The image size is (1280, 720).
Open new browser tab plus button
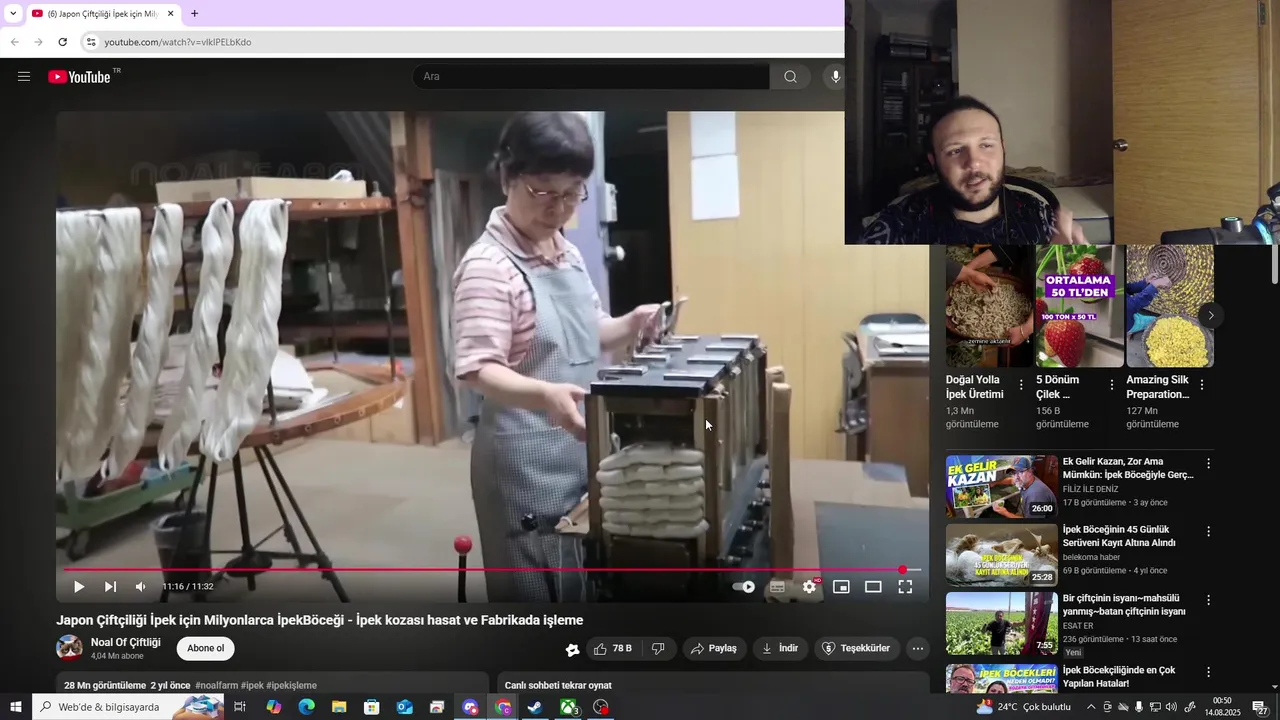click(x=194, y=14)
